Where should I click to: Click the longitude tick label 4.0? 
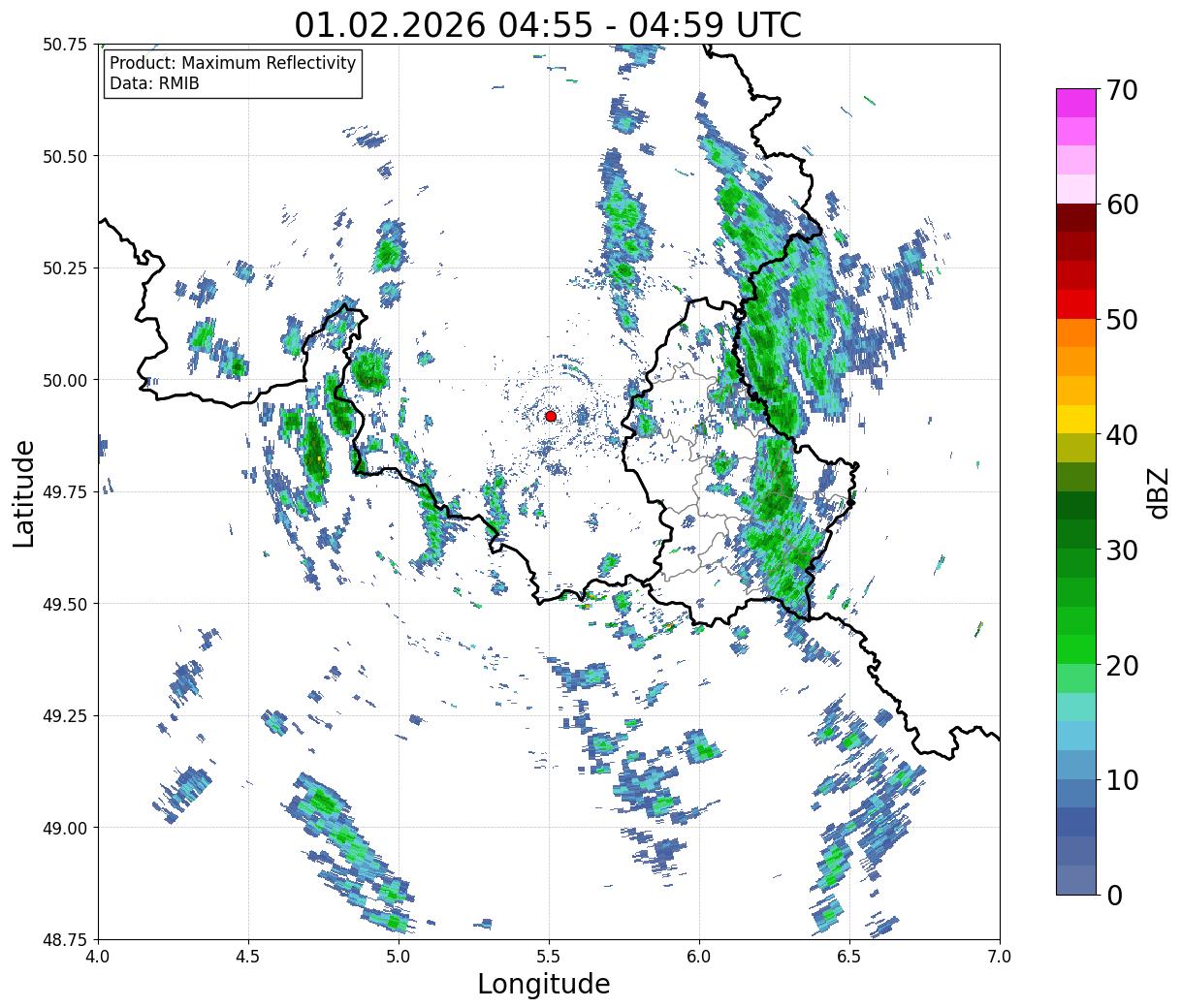(x=98, y=957)
